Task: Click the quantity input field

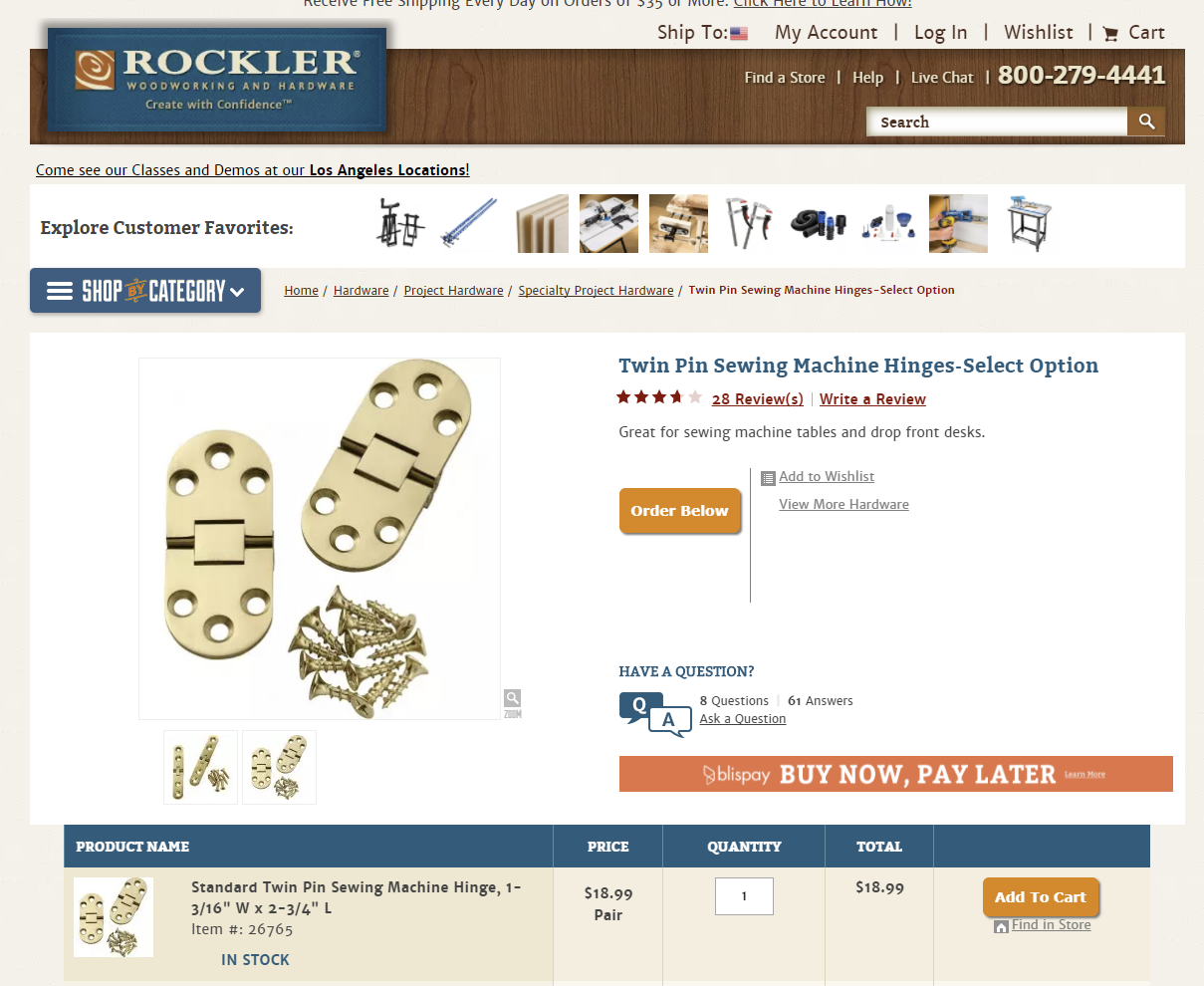Action: (x=744, y=896)
